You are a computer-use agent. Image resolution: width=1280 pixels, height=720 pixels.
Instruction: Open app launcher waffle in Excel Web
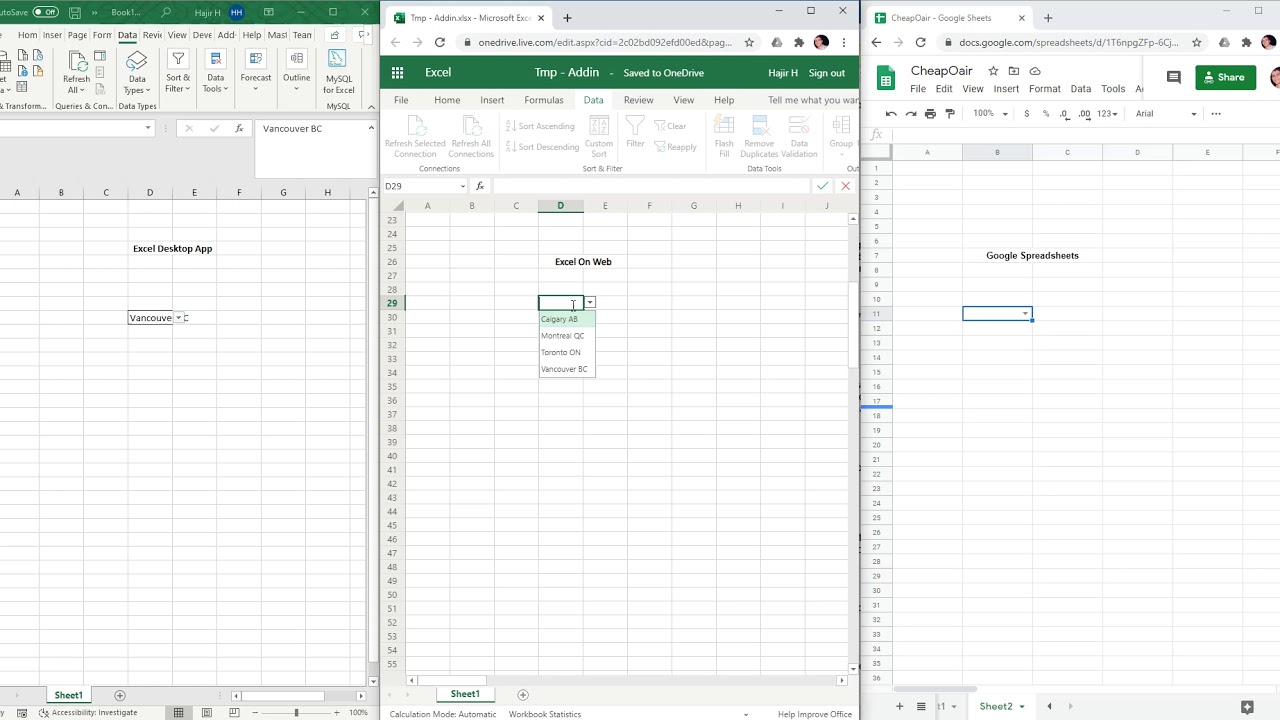(397, 72)
